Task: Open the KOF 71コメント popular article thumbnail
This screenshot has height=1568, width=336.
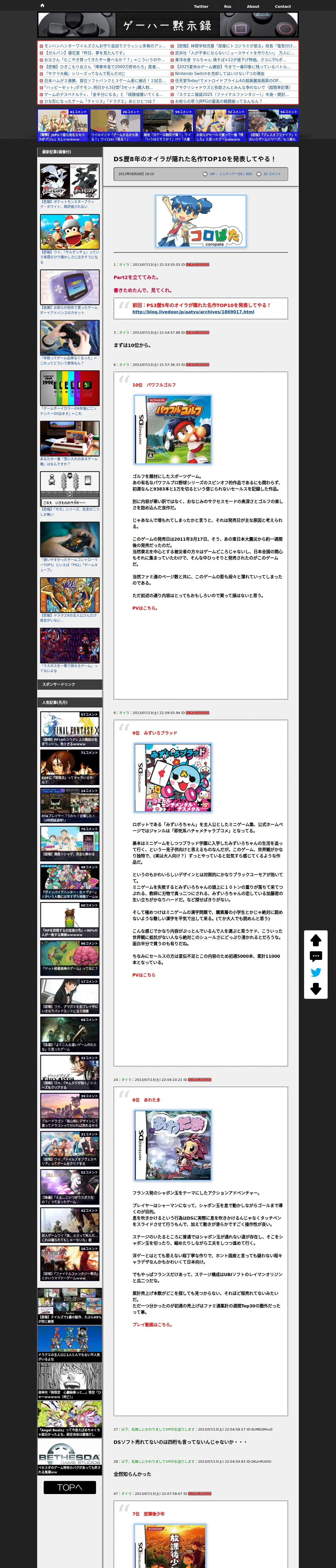Action: 70,767
